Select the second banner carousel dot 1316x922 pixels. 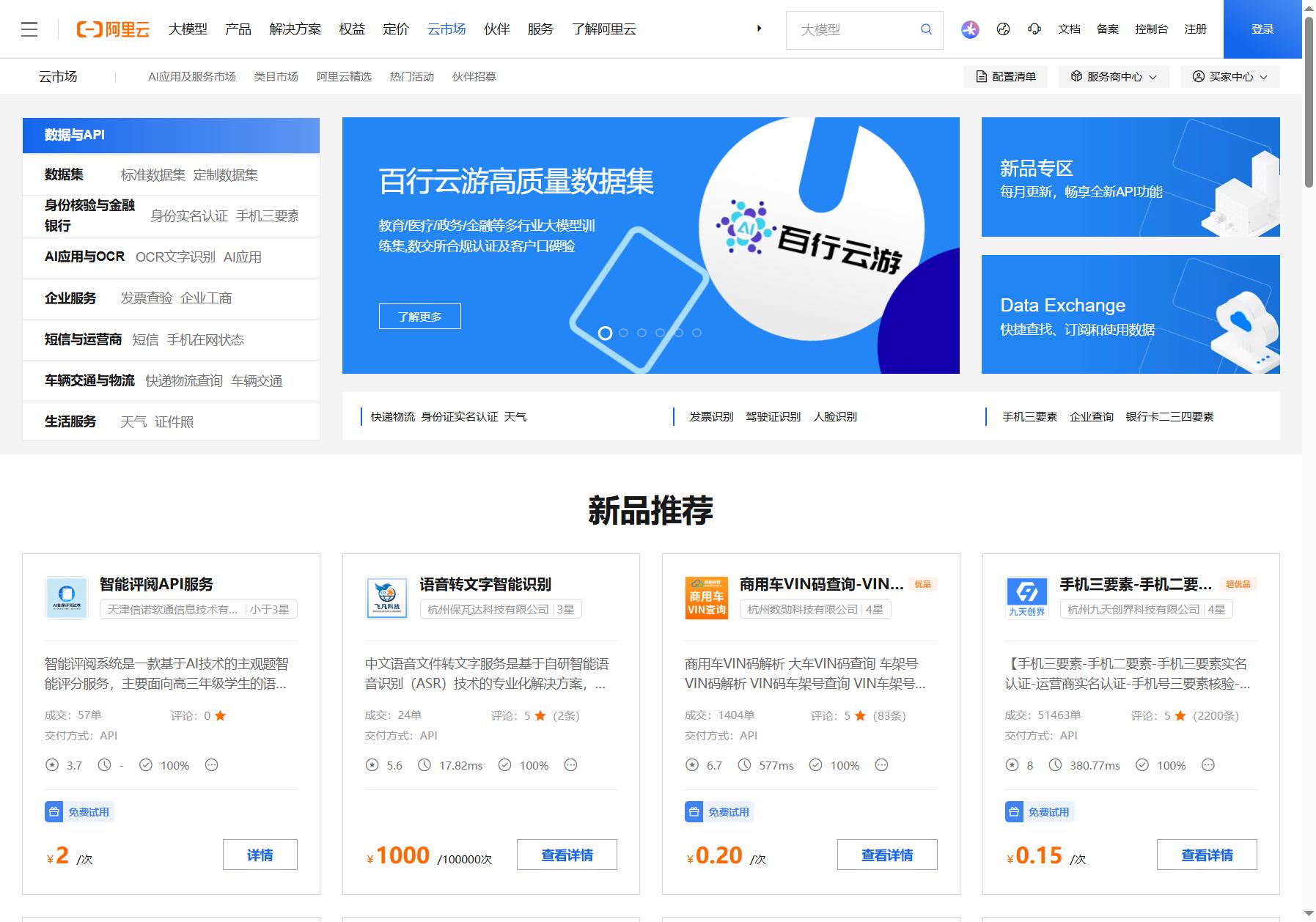coord(623,333)
